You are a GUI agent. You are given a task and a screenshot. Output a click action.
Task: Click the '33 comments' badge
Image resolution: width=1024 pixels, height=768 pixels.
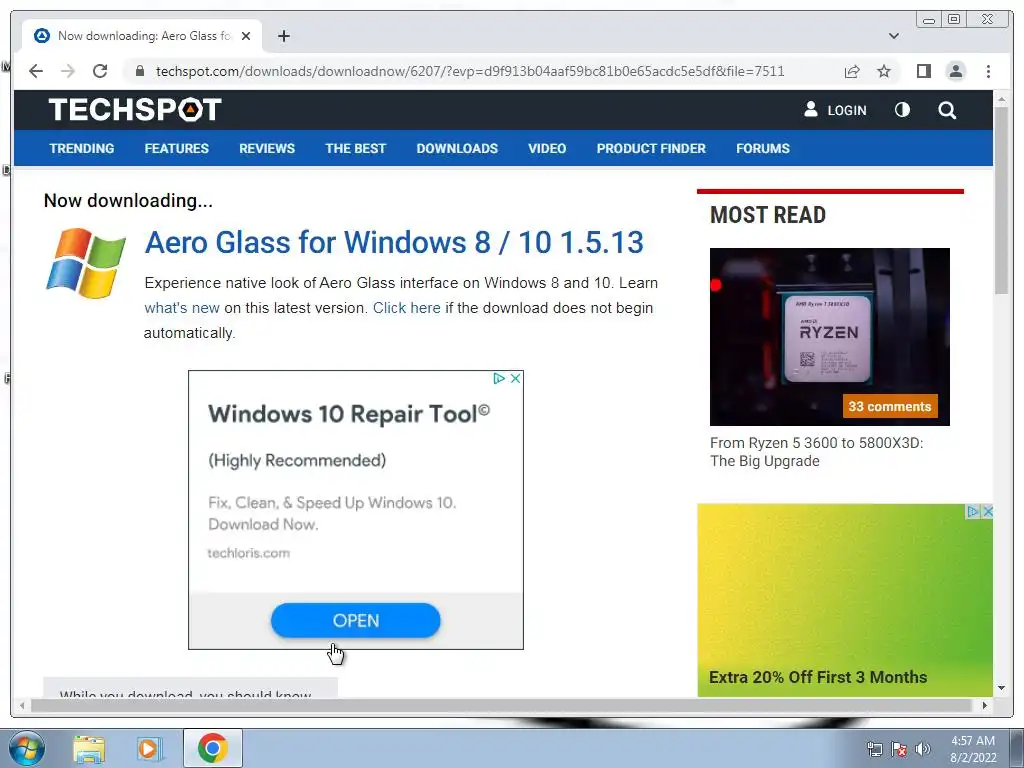point(889,406)
